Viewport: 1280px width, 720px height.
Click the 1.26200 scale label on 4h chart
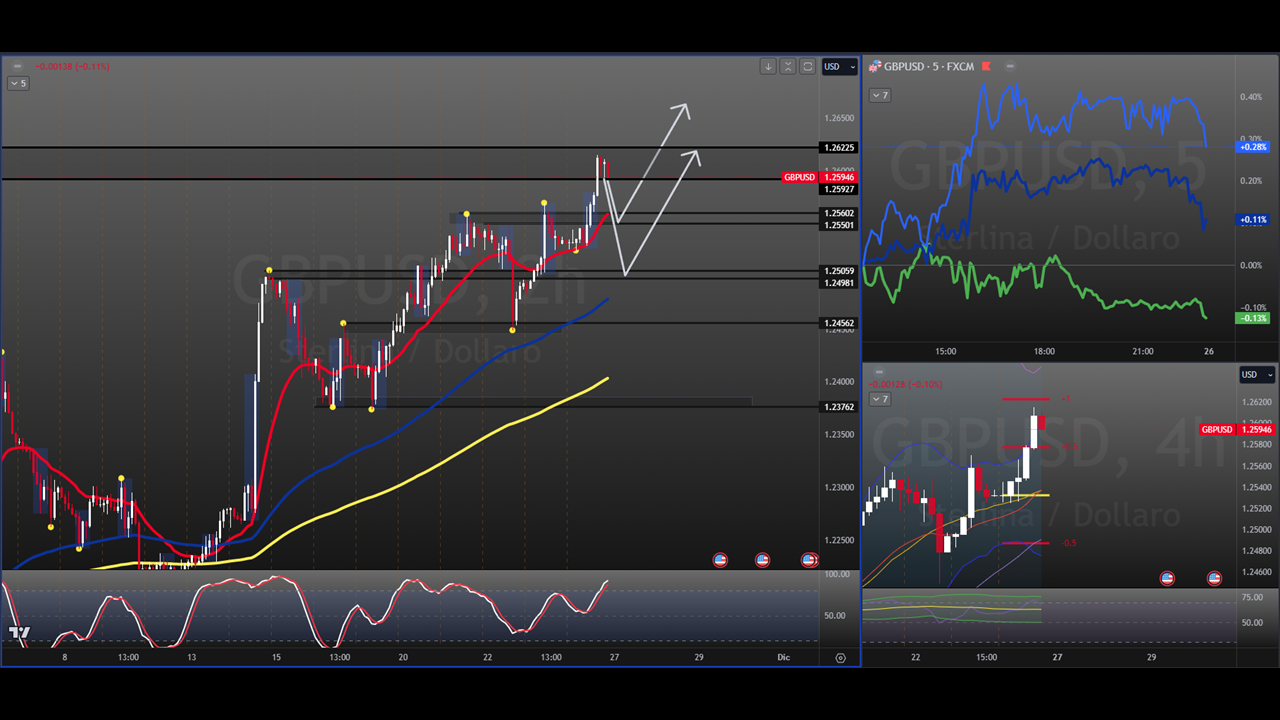(1257, 402)
